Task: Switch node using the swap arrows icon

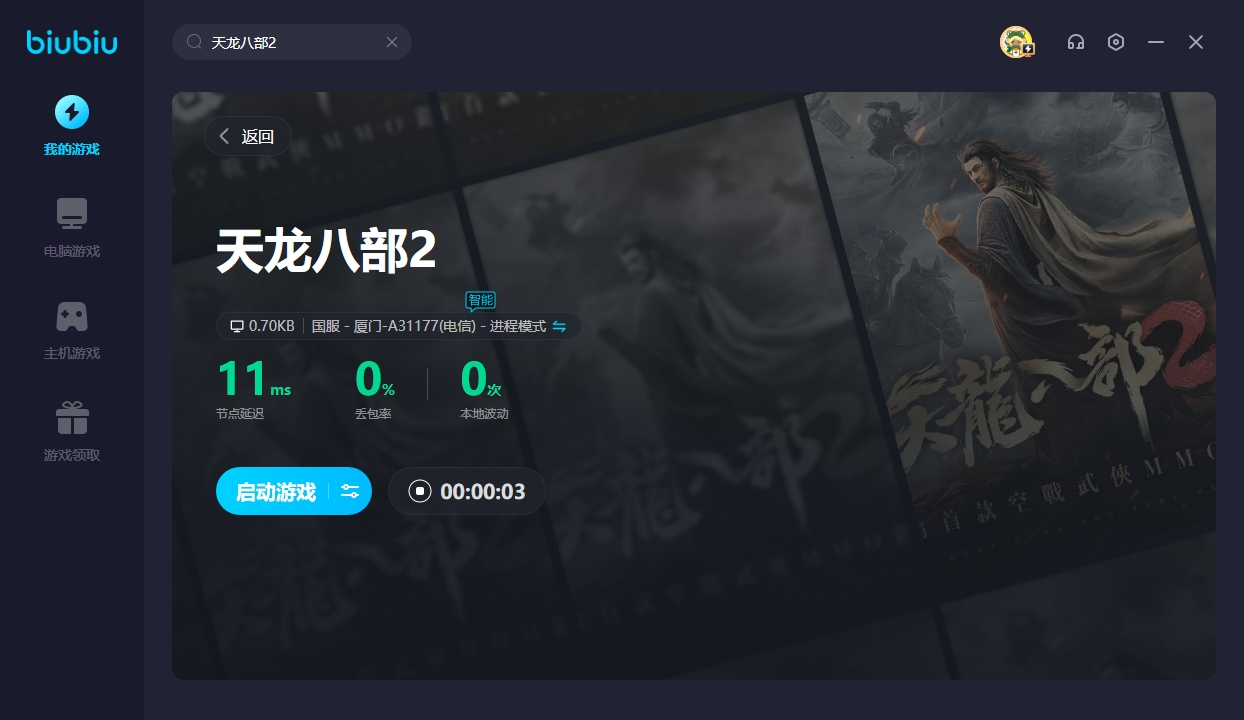Action: 559,326
